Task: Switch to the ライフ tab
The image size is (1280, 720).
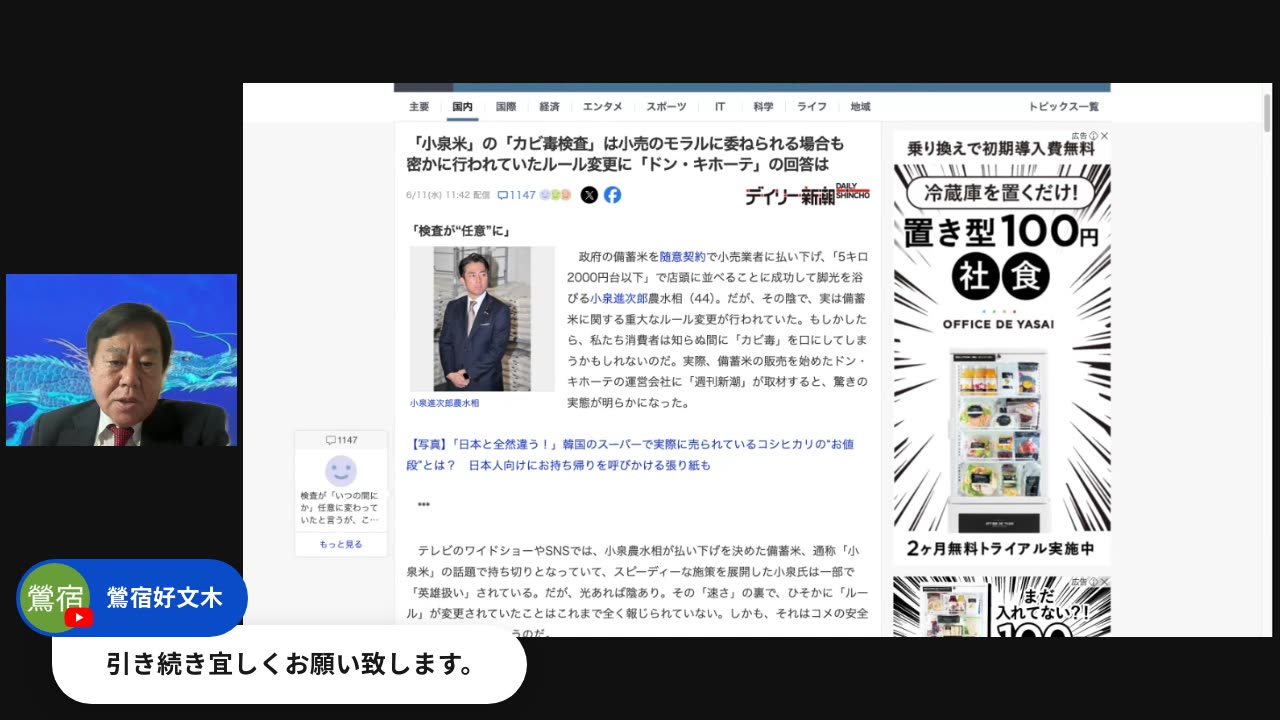Action: pos(812,107)
